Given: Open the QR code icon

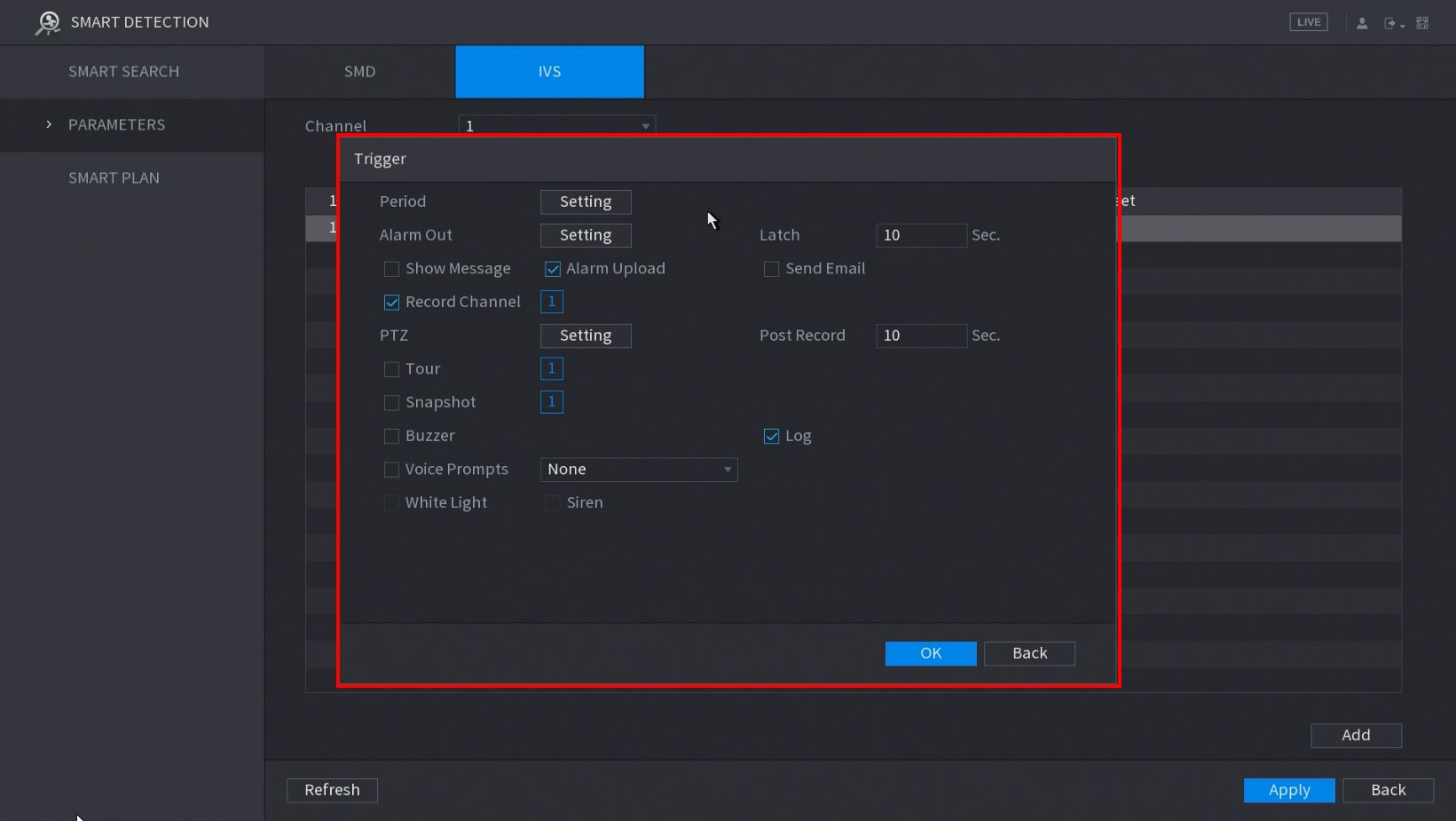Looking at the screenshot, I should tap(1422, 23).
